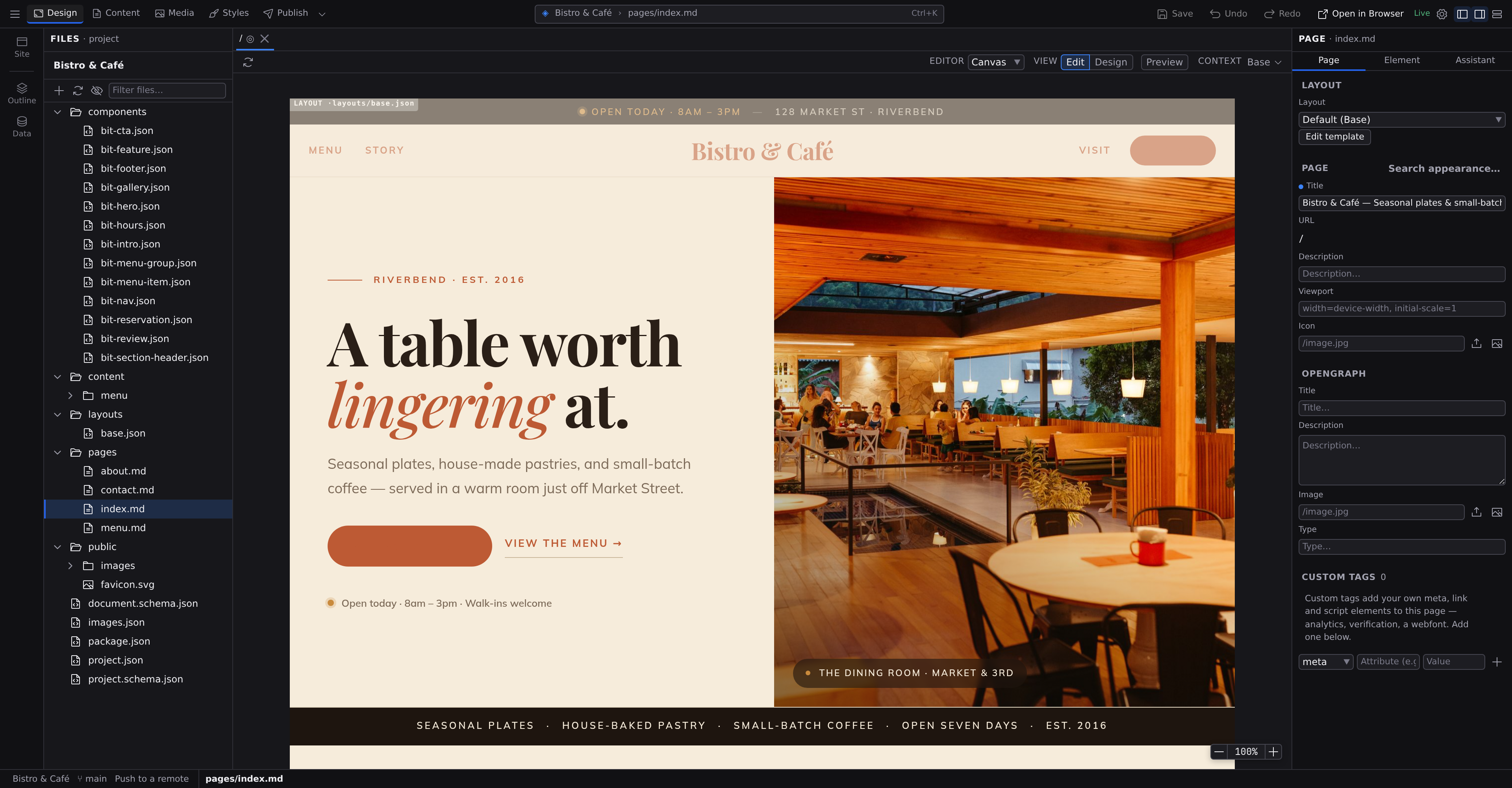1512x788 pixels.
Task: Open the Editor Canvas dropdown
Action: [995, 62]
